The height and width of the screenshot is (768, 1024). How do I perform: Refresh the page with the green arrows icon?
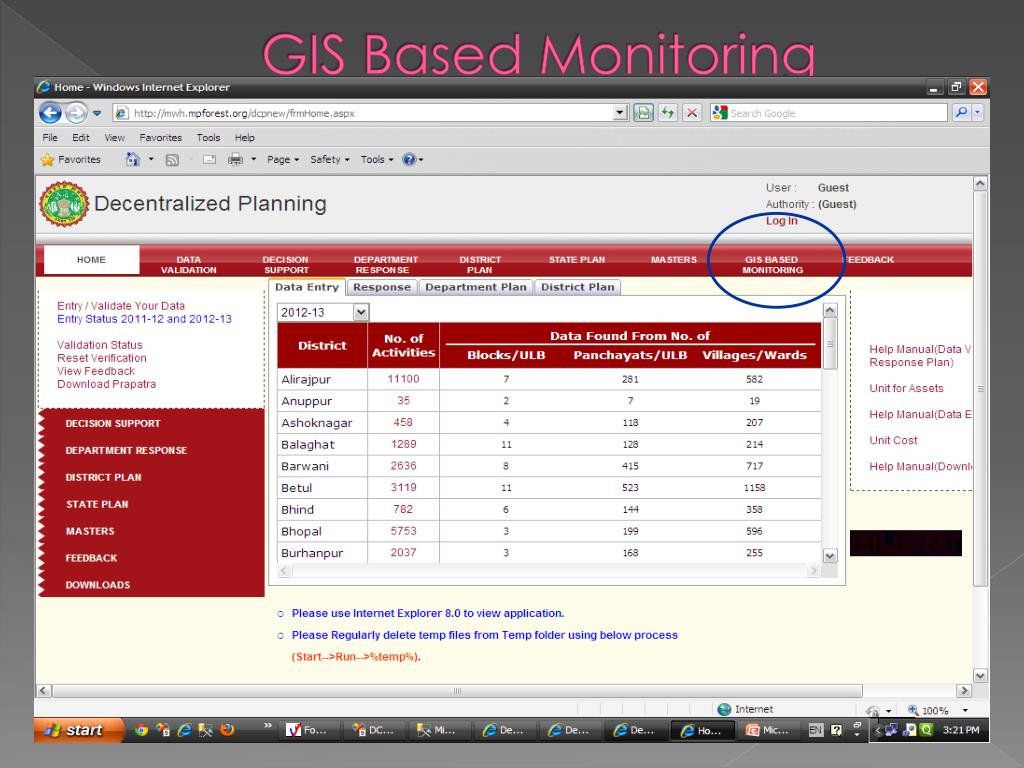coord(667,113)
